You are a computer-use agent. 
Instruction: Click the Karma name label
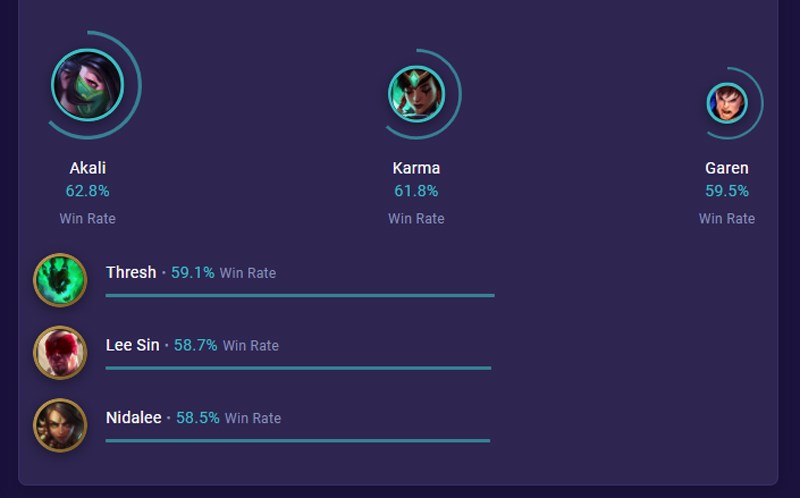(416, 168)
